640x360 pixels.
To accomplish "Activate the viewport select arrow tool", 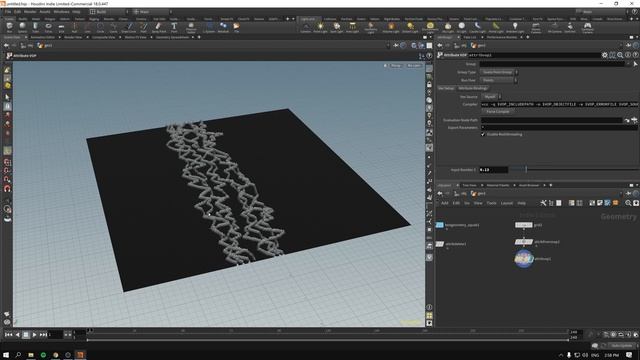I will point(7,97).
